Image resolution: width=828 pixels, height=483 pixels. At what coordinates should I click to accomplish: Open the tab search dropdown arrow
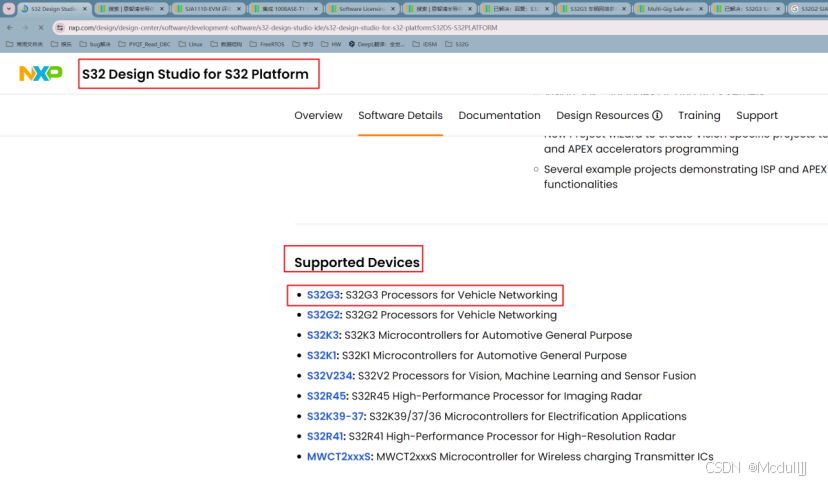click(9, 8)
